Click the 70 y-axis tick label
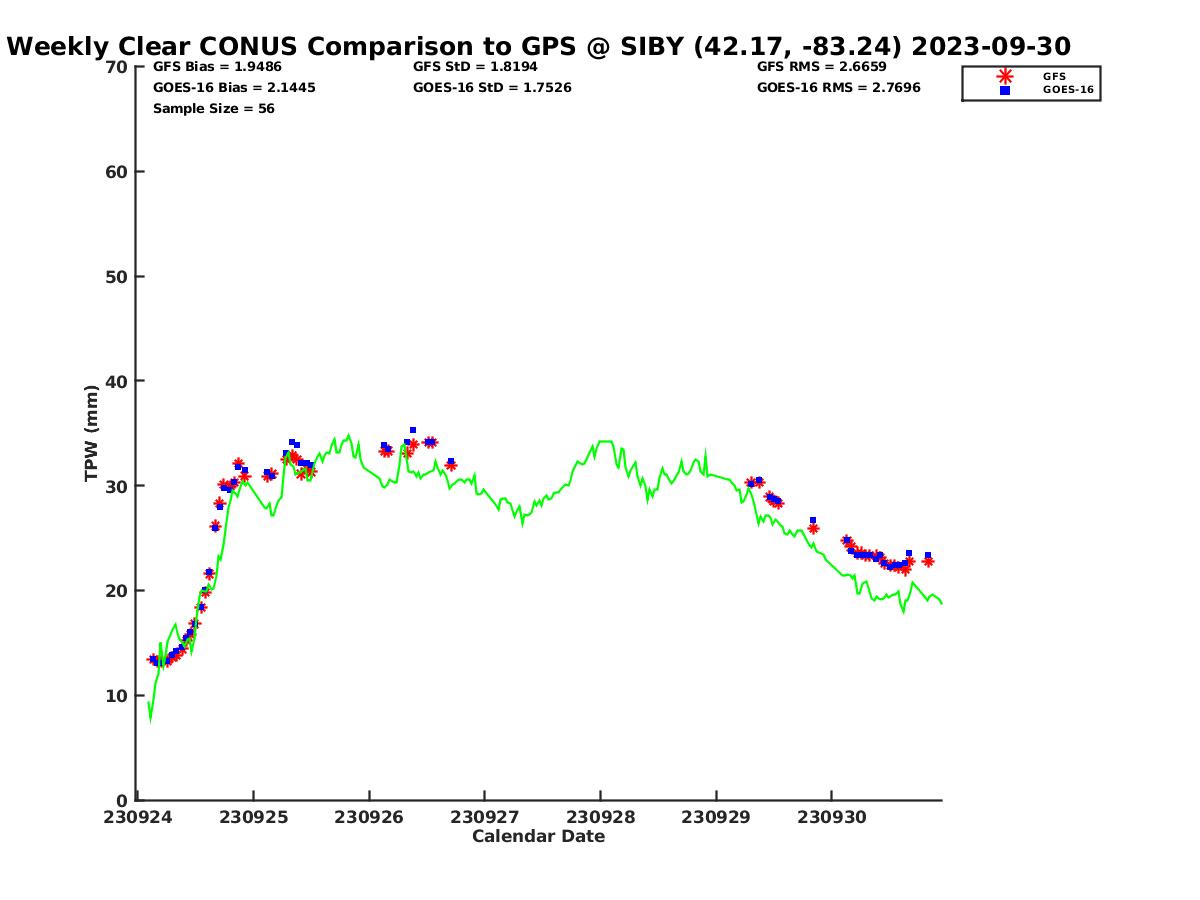1200x900 pixels. [117, 67]
